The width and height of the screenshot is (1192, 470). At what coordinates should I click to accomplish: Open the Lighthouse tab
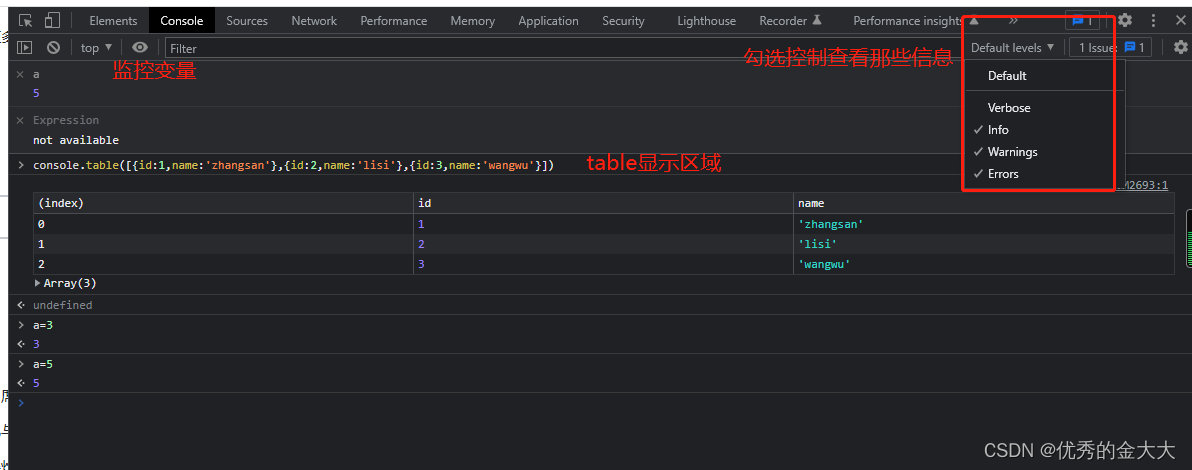pos(706,21)
